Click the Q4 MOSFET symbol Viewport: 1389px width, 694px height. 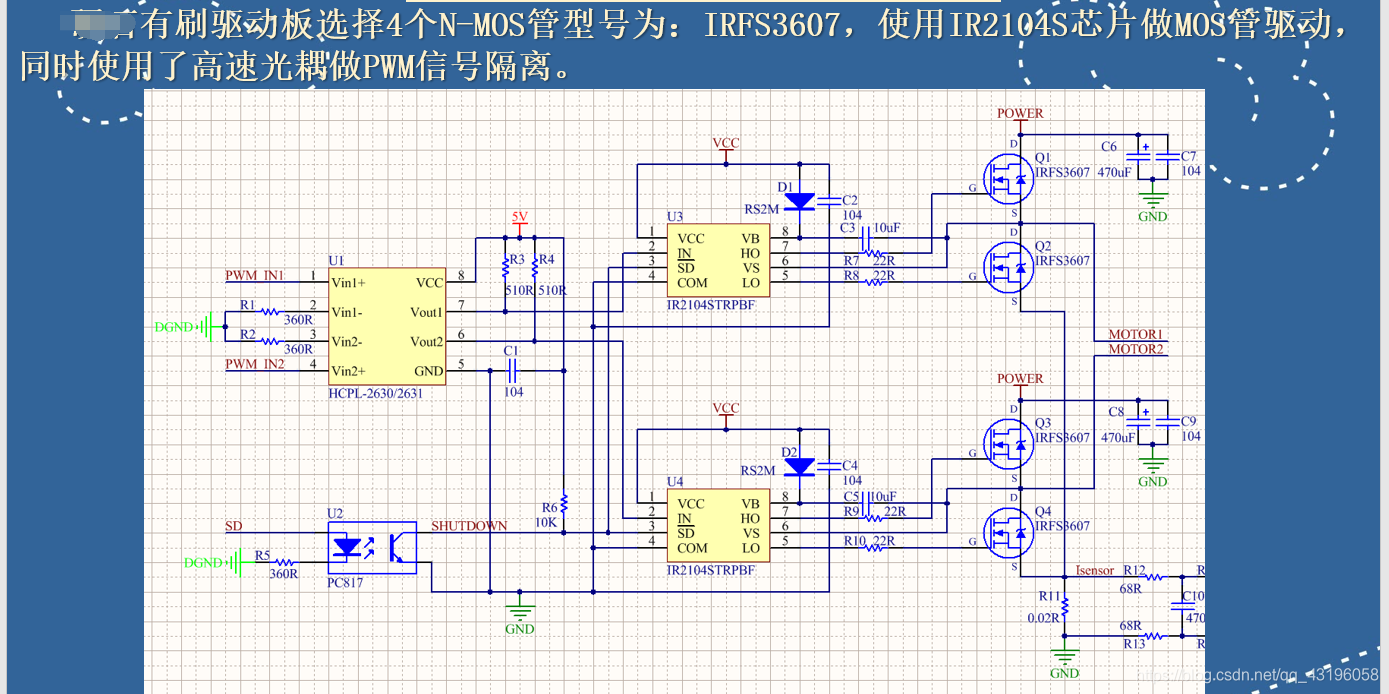pyautogui.click(x=1008, y=532)
